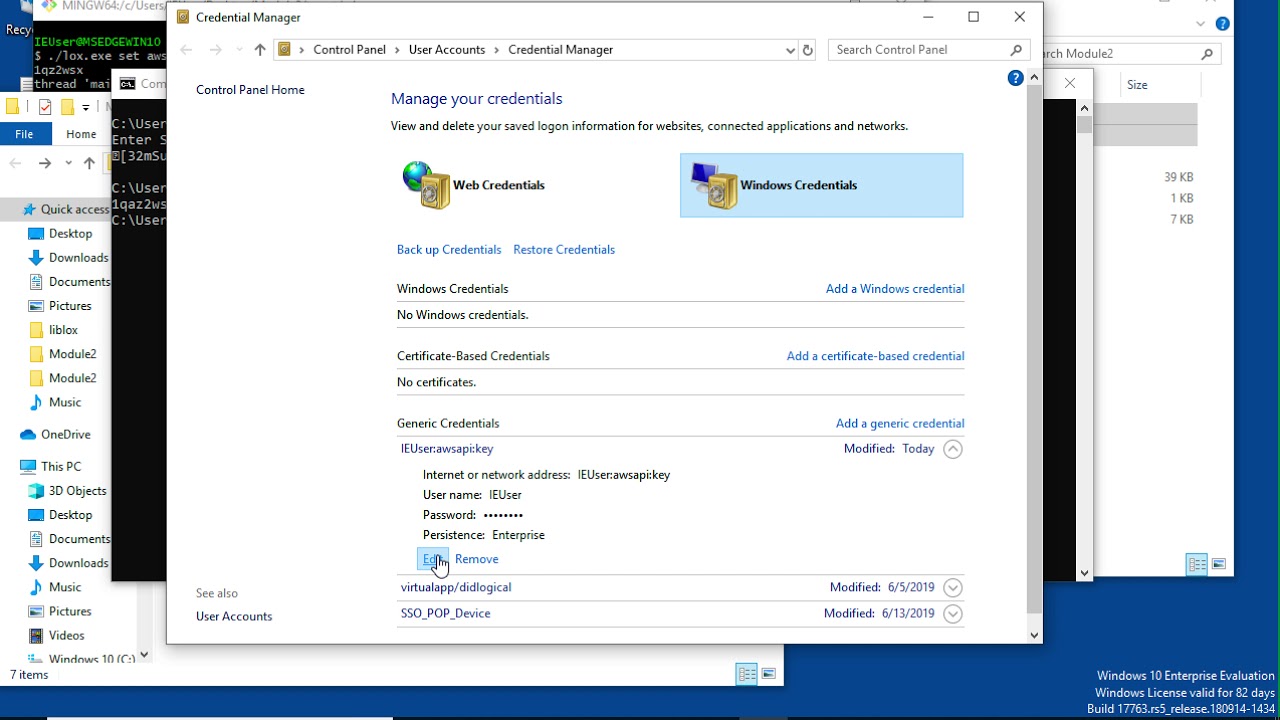Click search magnifier in rear Explorer window
The width and height of the screenshot is (1280, 720).
1207,54
